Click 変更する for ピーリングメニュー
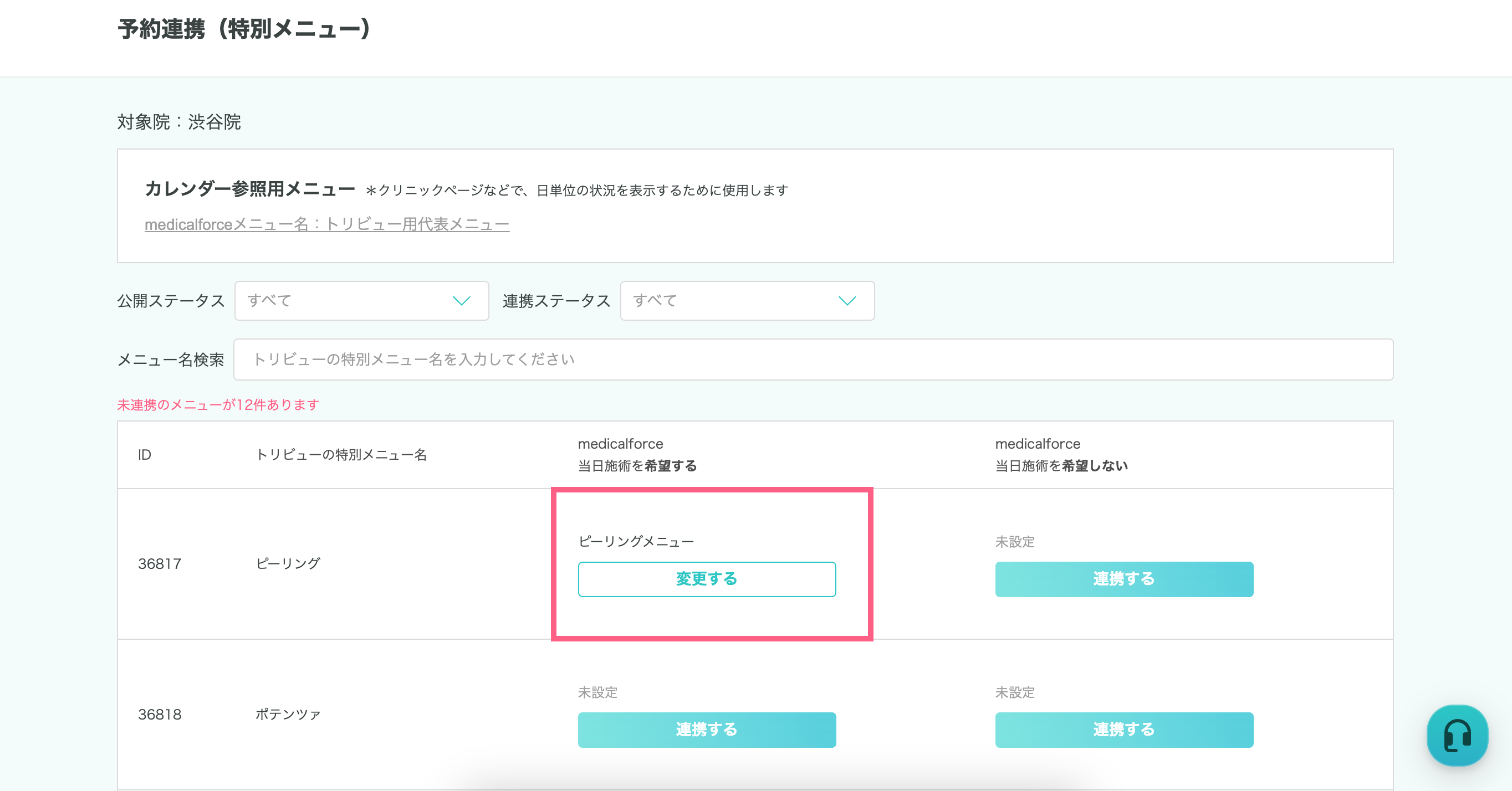Viewport: 1512px width, 791px height. click(x=706, y=579)
